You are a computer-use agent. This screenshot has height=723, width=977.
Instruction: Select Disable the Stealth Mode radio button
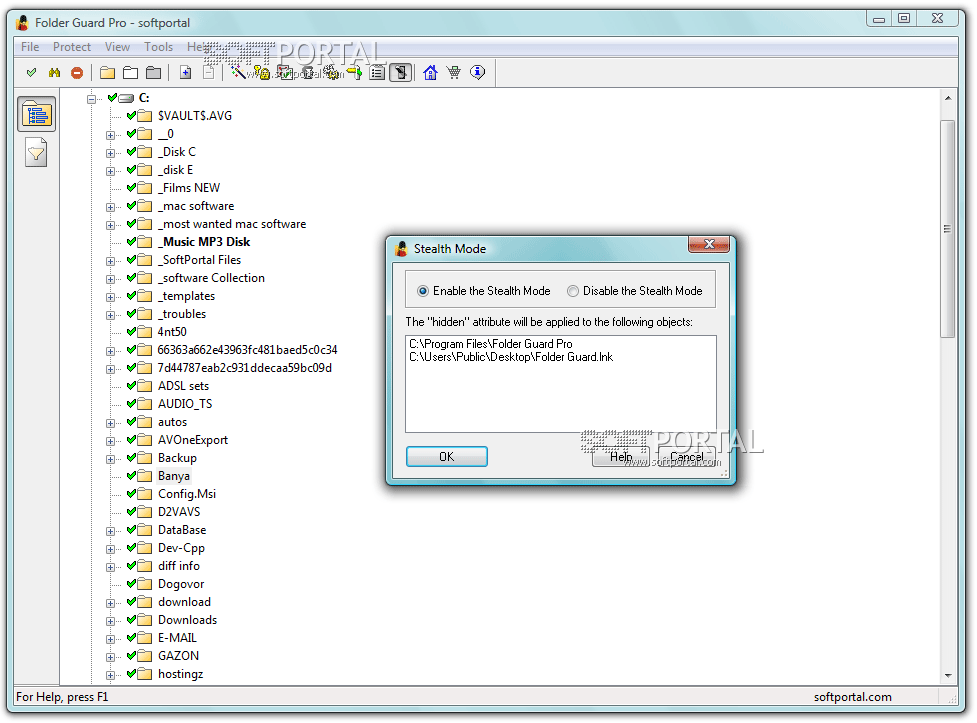tap(573, 291)
